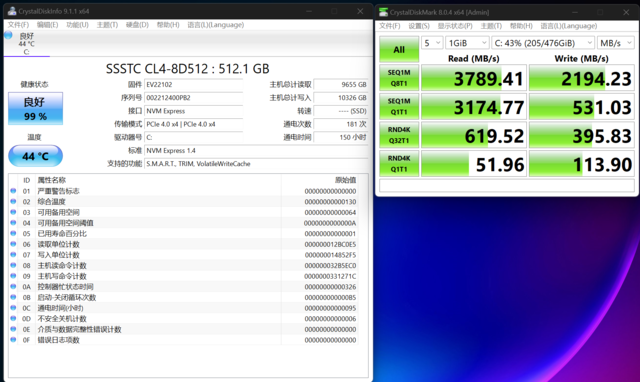Click status dot for attribute 07 写入单位计数
The width and height of the screenshot is (640, 382).
[x=13, y=254]
